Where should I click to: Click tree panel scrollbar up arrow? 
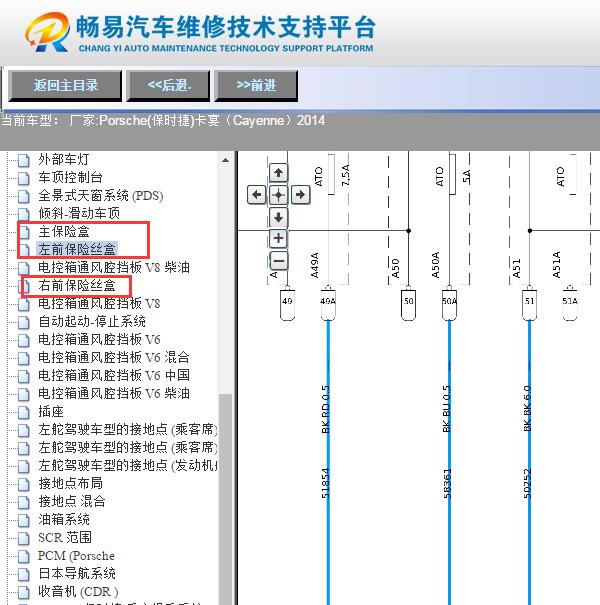click(225, 160)
